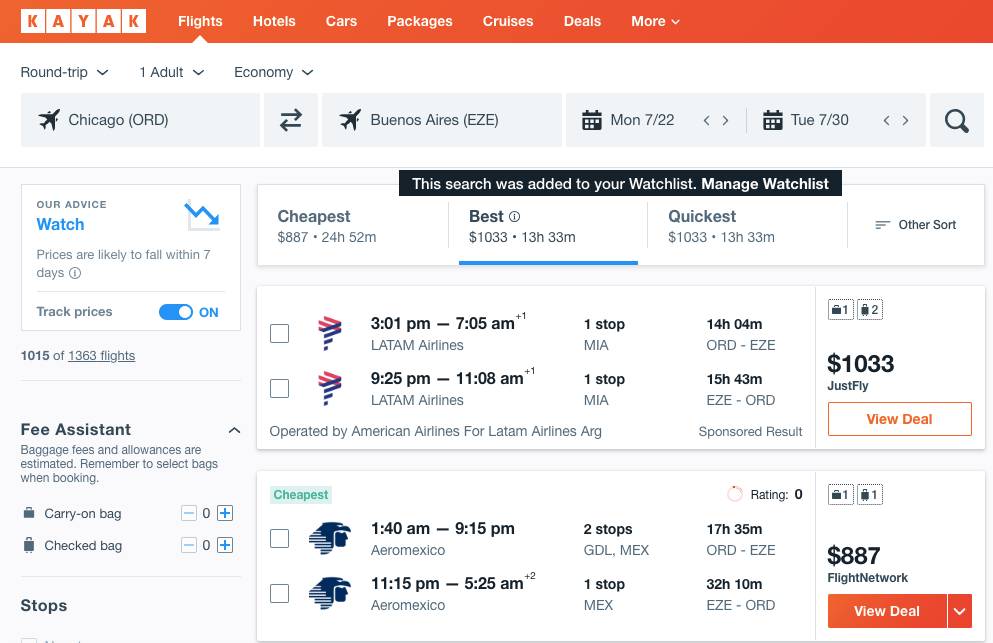Click the rating circle icon
This screenshot has width=993, height=643.
[x=735, y=494]
